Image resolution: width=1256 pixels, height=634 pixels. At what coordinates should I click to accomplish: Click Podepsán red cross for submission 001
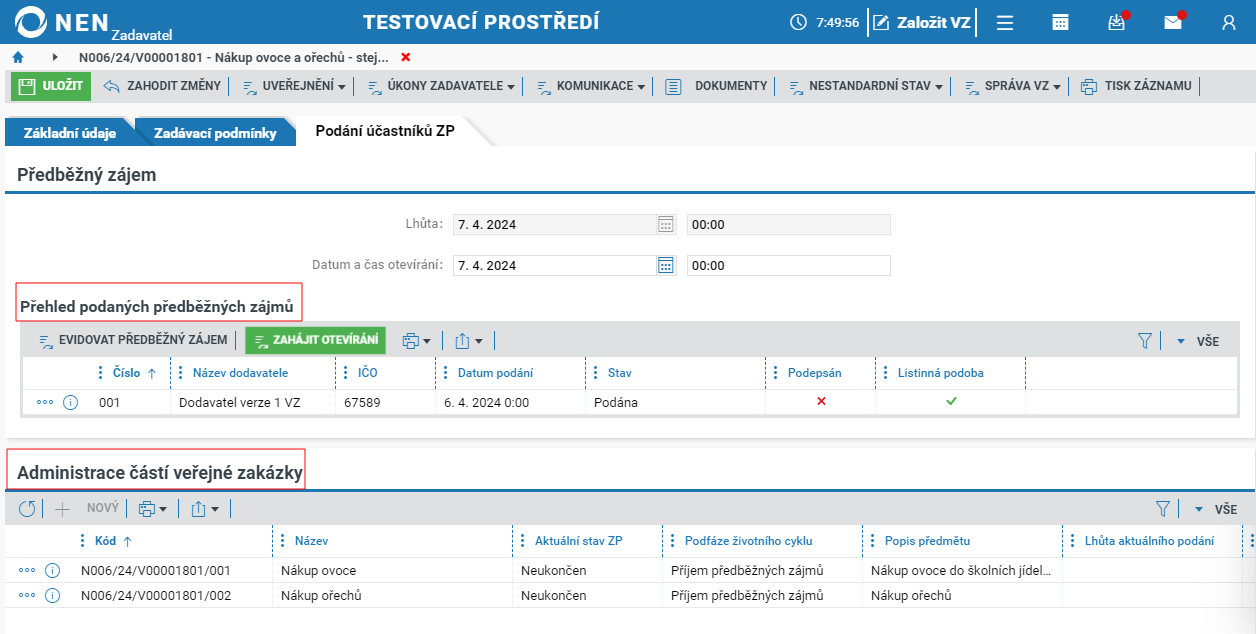(821, 401)
